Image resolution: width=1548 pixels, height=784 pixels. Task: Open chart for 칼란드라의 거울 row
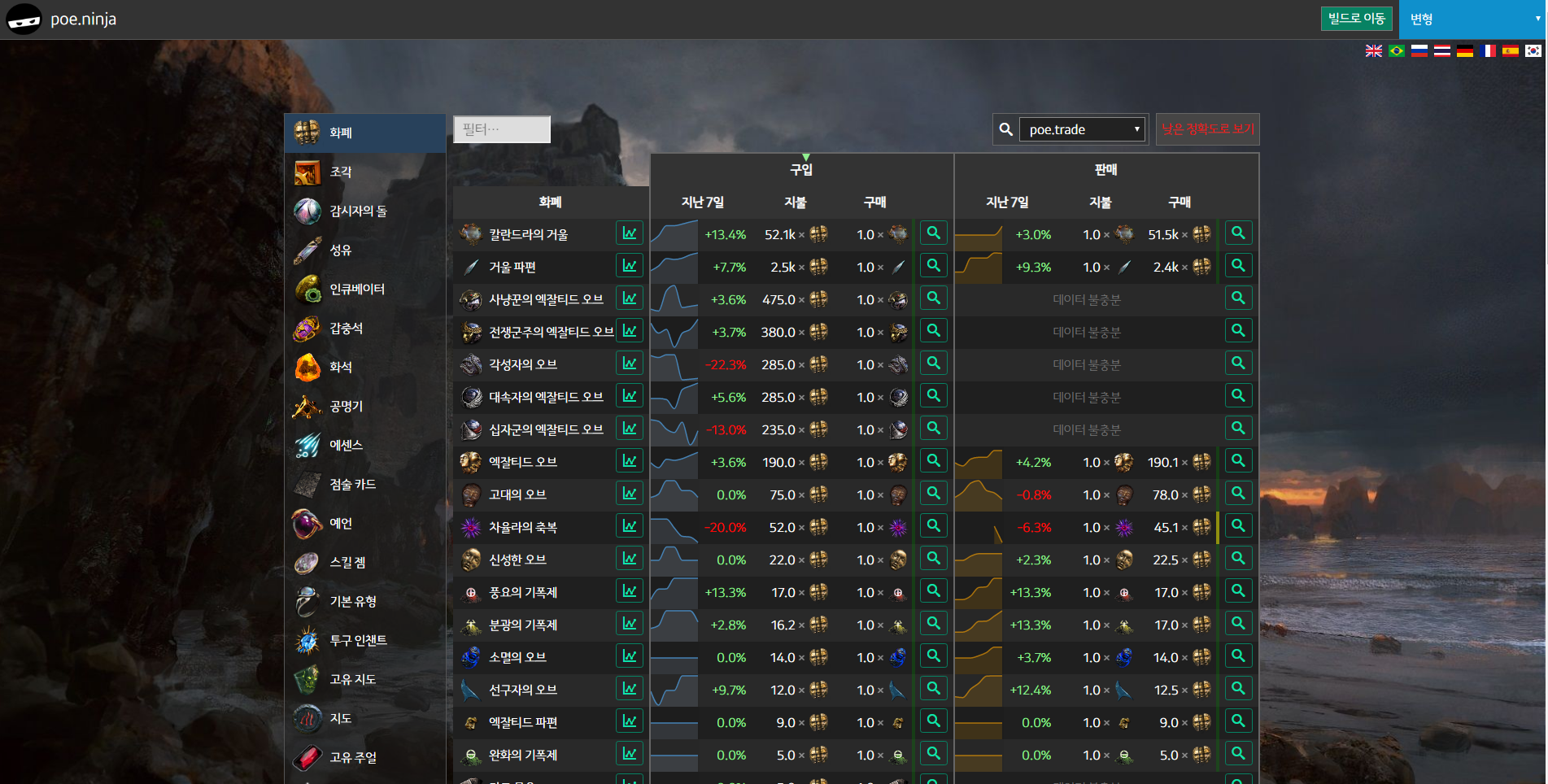(x=629, y=233)
